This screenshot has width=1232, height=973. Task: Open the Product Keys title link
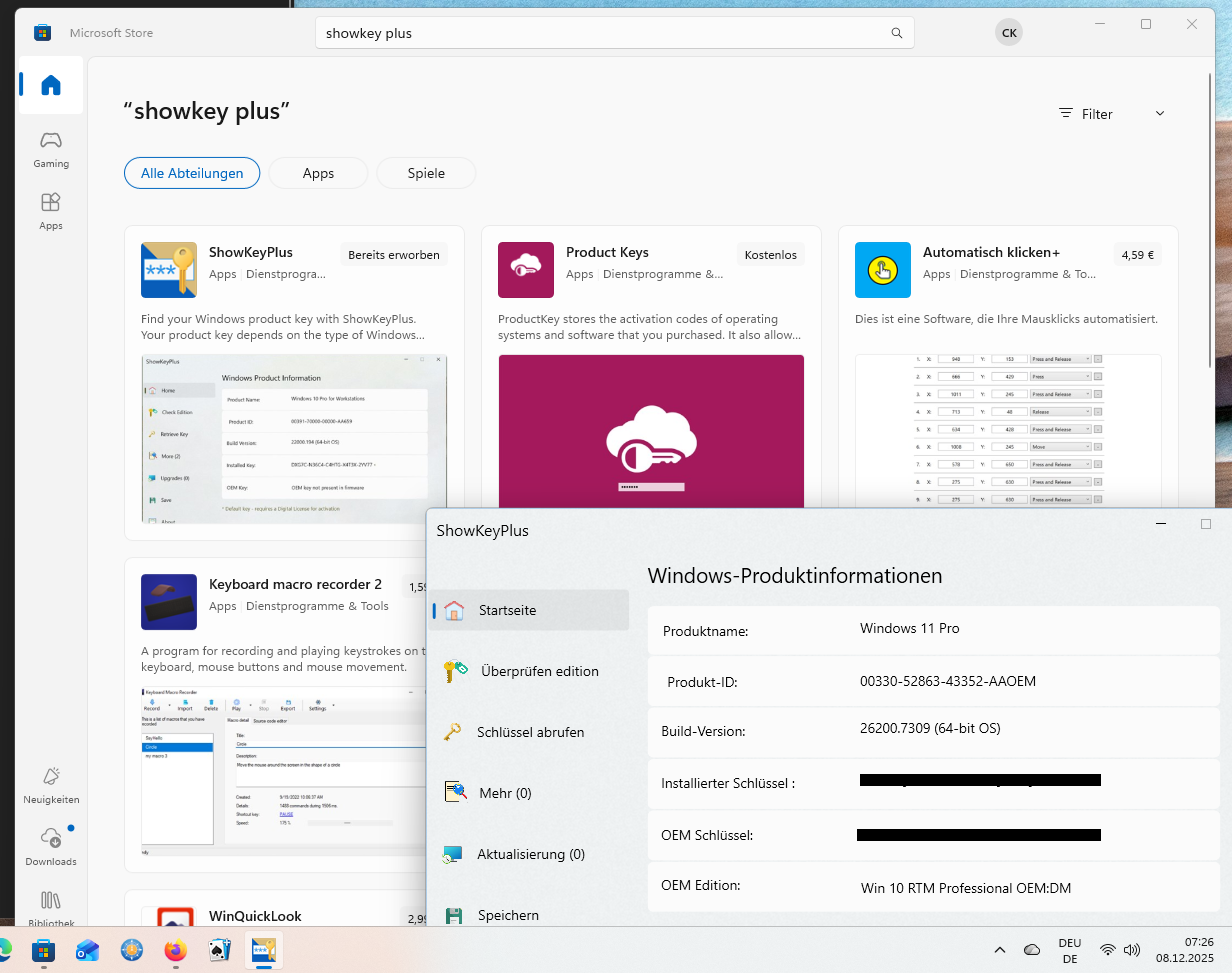607,252
